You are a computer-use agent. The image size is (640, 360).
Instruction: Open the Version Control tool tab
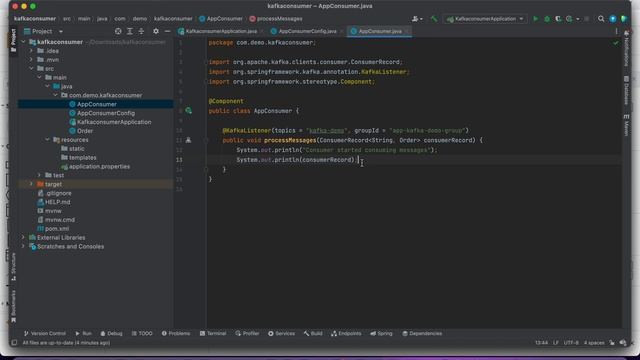44,333
